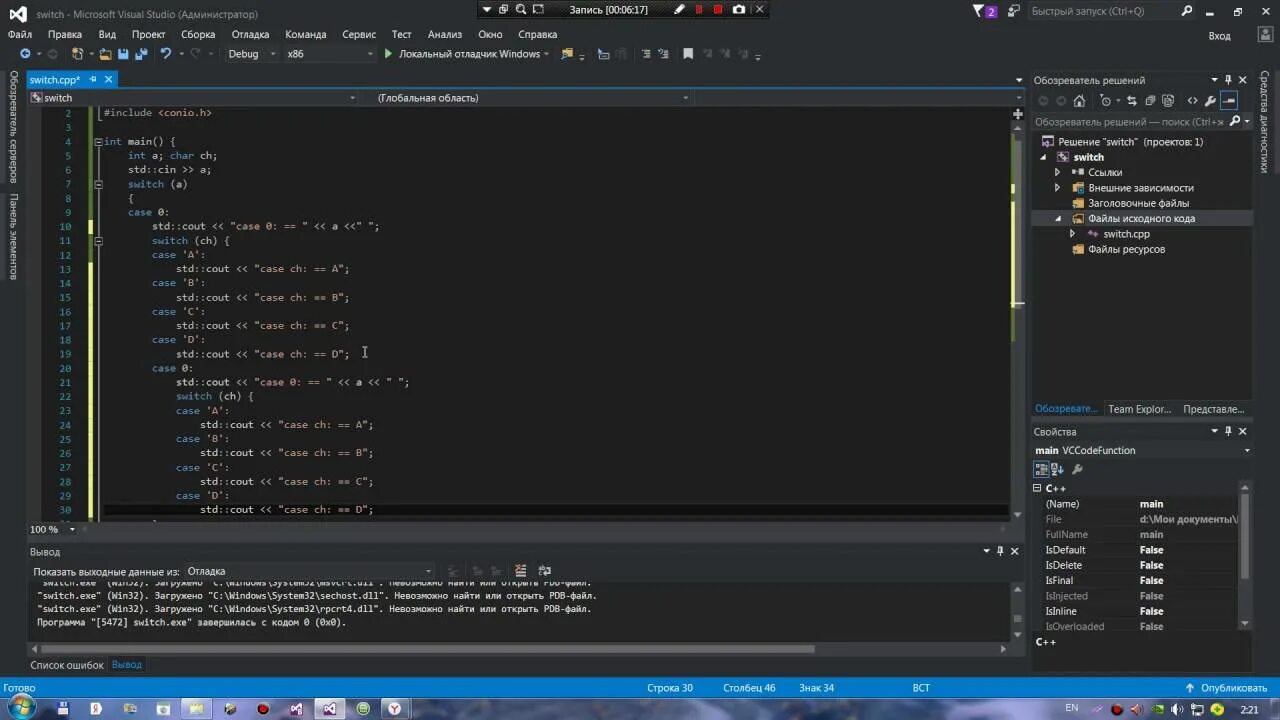Viewport: 1280px width, 720px height.
Task: Open the switch project scope dropdown
Action: click(x=193, y=98)
